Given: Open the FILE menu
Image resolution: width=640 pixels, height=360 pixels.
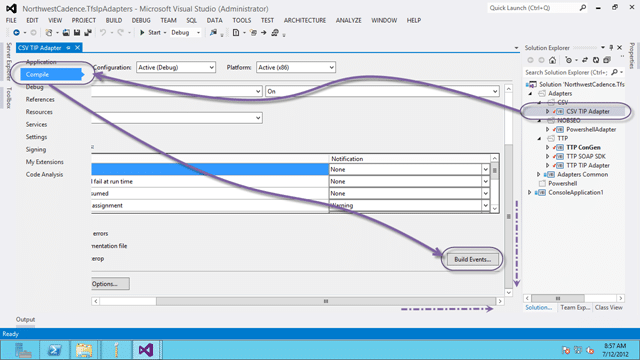Looking at the screenshot, I should click(11, 20).
